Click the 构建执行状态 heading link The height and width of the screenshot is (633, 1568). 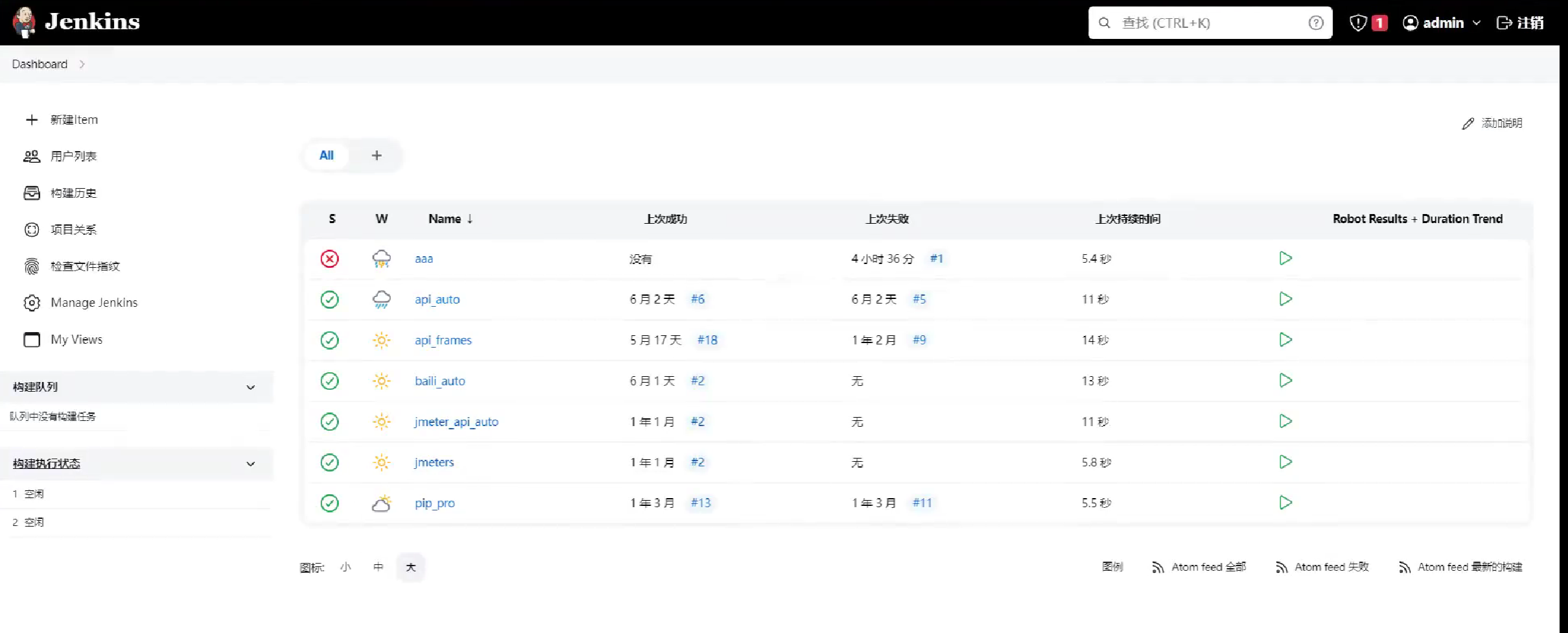pyautogui.click(x=47, y=464)
